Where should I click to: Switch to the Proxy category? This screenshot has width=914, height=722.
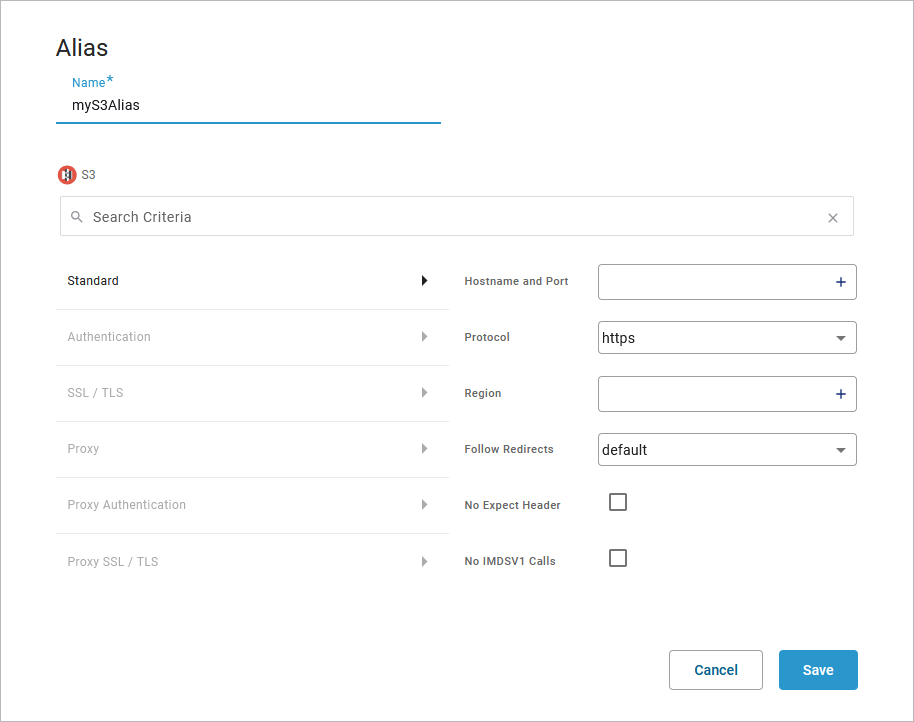point(83,449)
